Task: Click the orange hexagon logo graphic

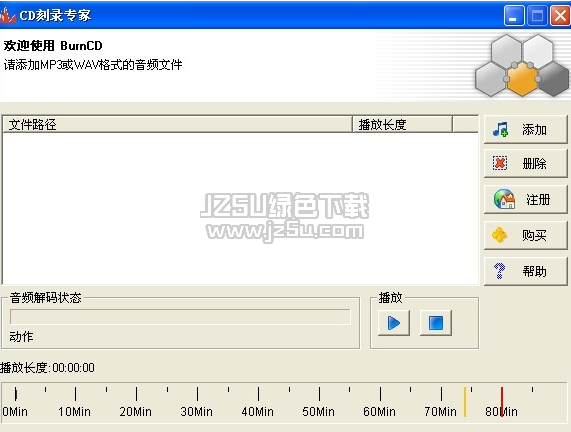Action: pos(522,79)
